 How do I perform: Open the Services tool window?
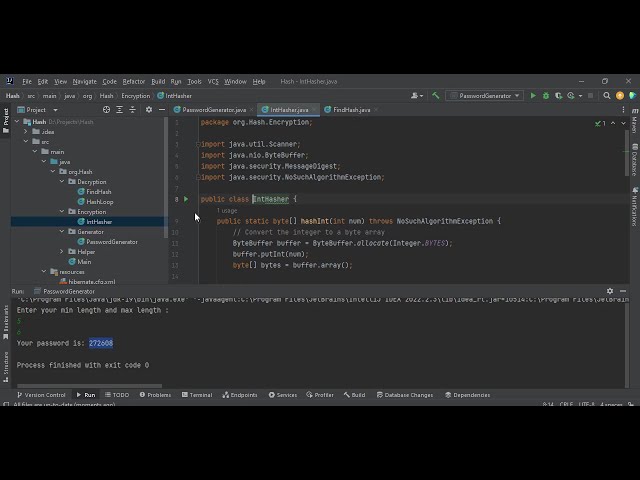[x=282, y=395]
